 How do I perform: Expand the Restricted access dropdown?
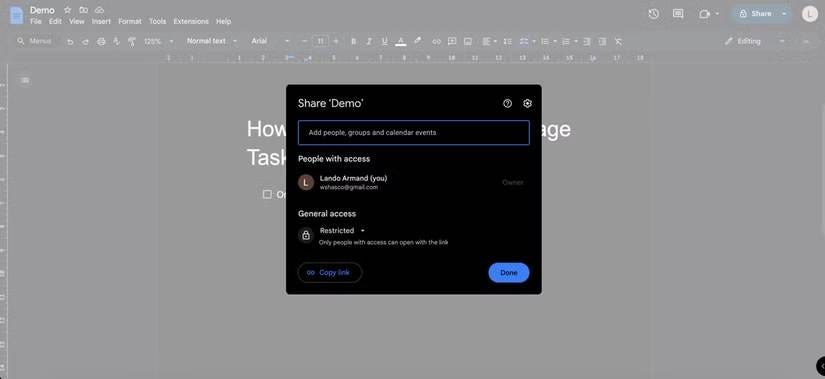pos(343,231)
